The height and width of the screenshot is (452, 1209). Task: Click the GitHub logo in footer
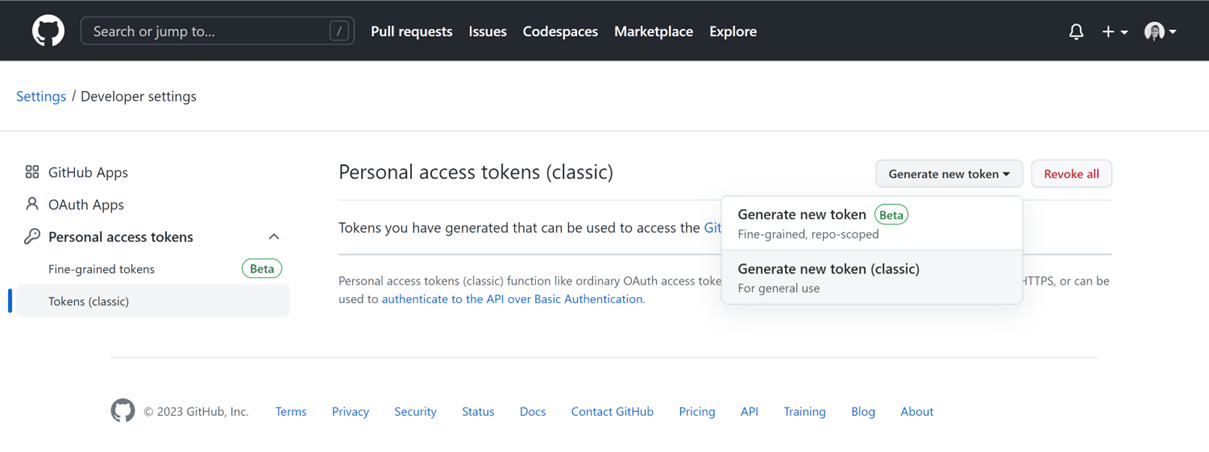click(x=123, y=411)
